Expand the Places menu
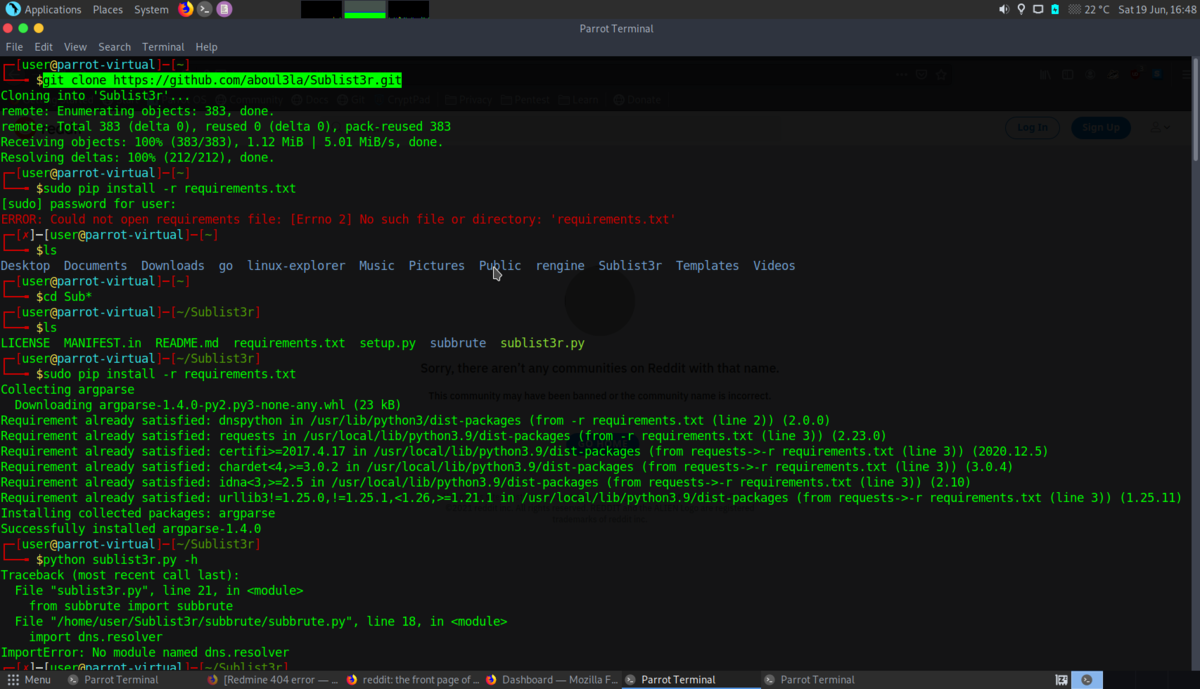1200x689 pixels. coord(108,9)
